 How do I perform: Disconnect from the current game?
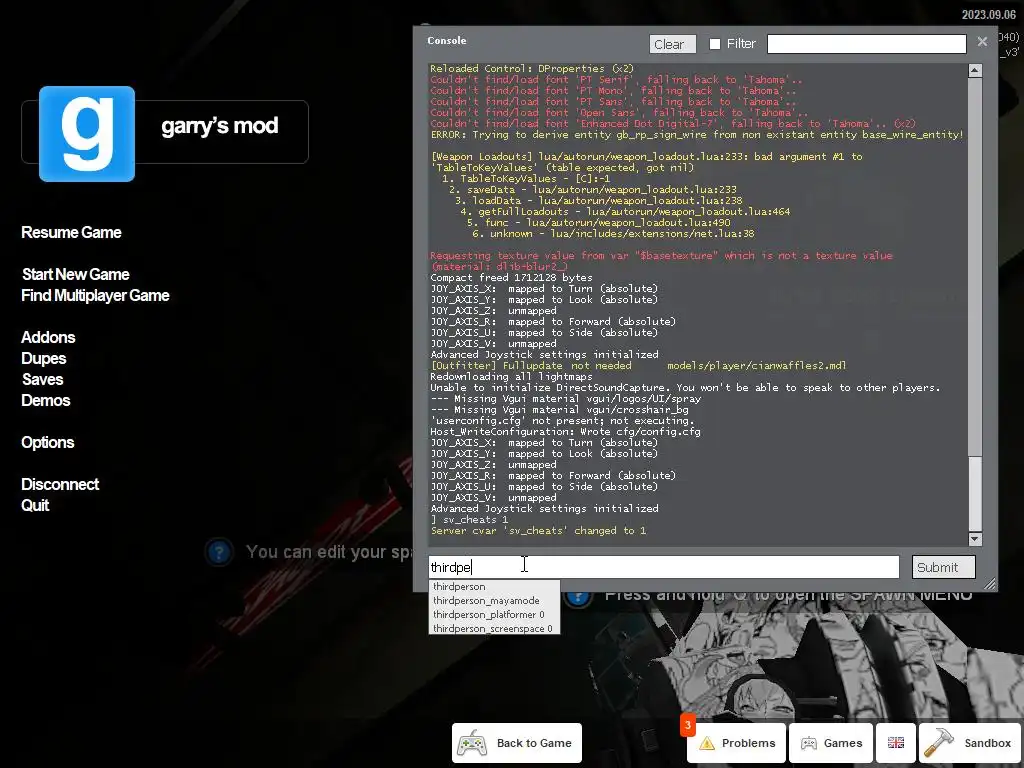pos(60,485)
